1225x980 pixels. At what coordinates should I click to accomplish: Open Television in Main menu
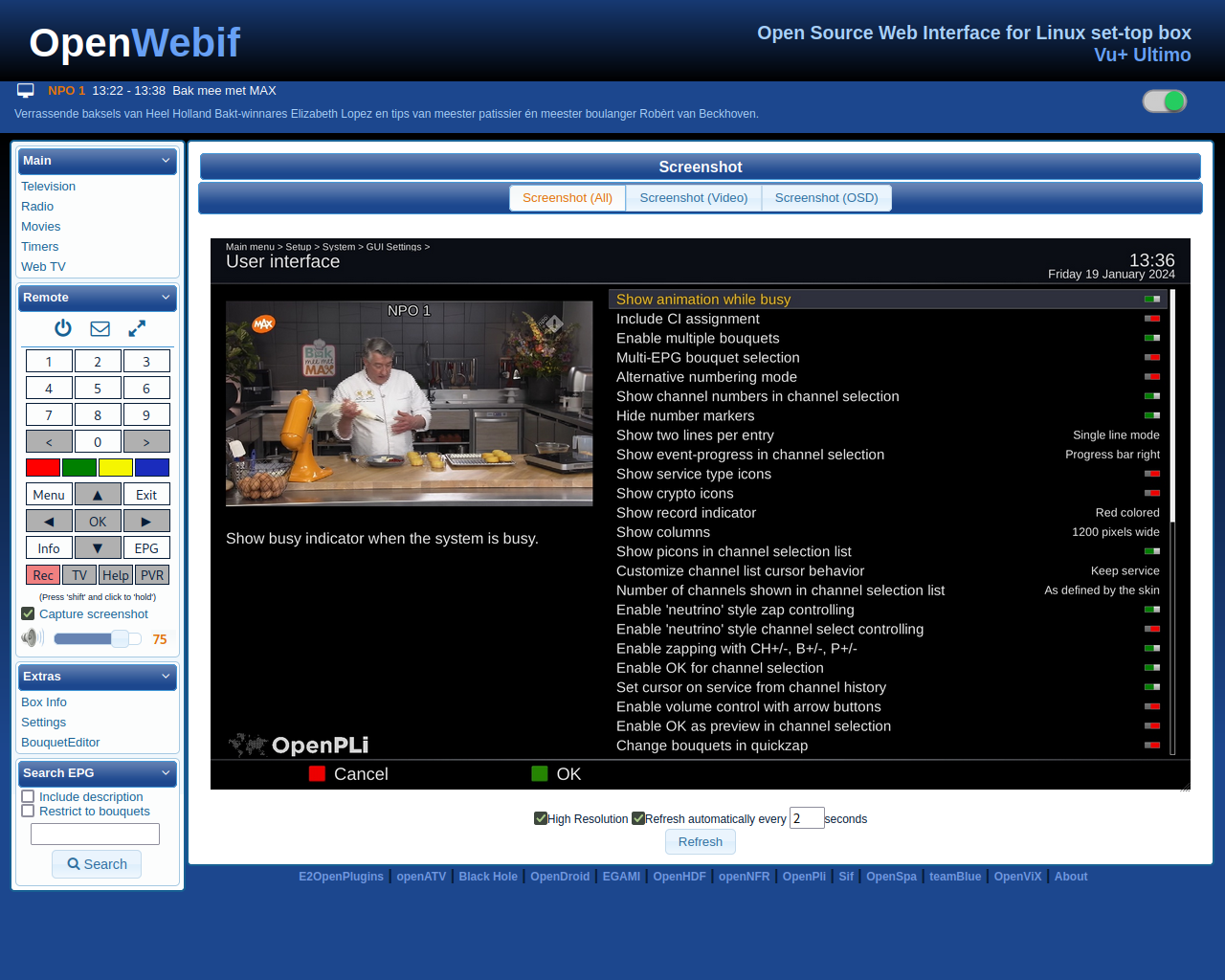49,187
